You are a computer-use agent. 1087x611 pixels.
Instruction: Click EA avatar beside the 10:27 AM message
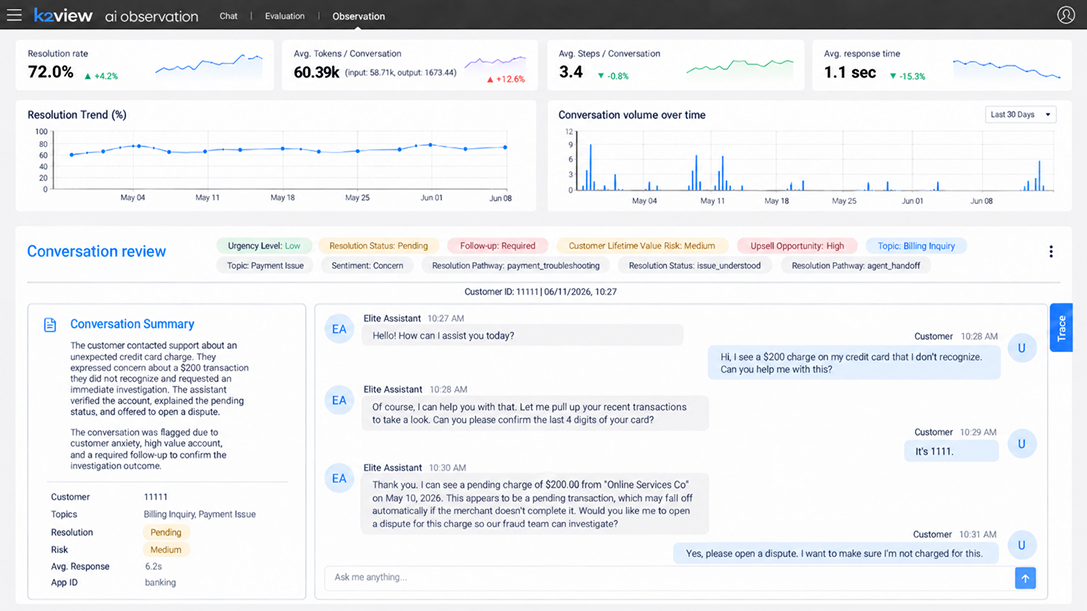[339, 329]
